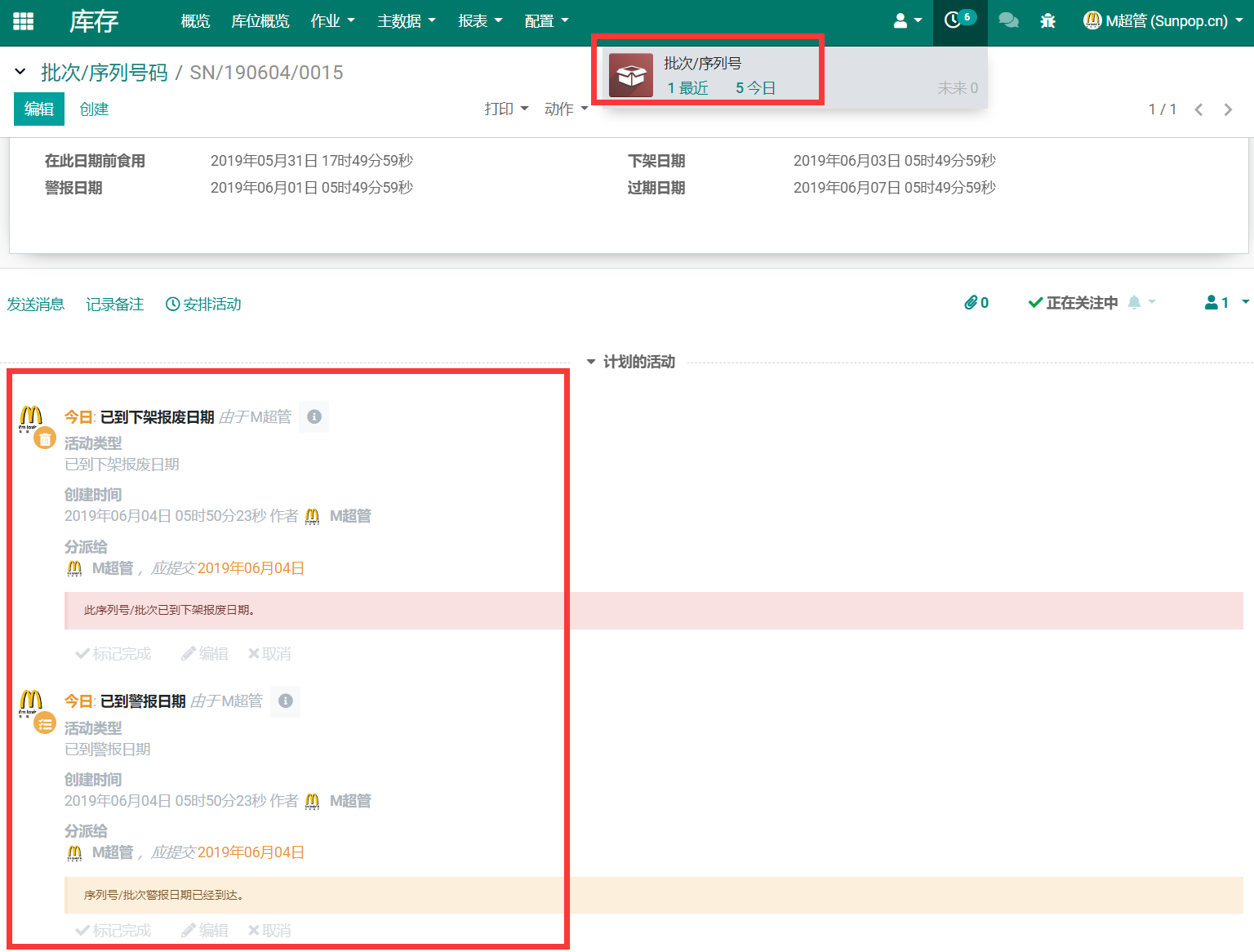Click 未来 0 in activity popup
The width and height of the screenshot is (1254, 952).
958,88
